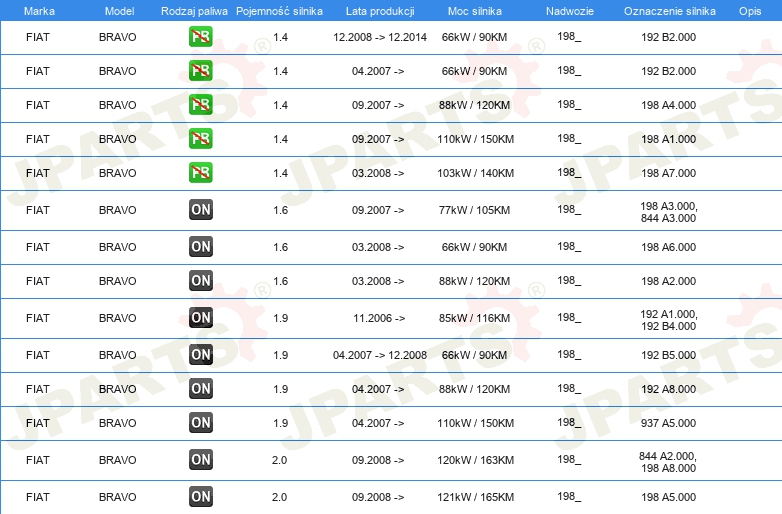Click the Opis column header

point(750,11)
